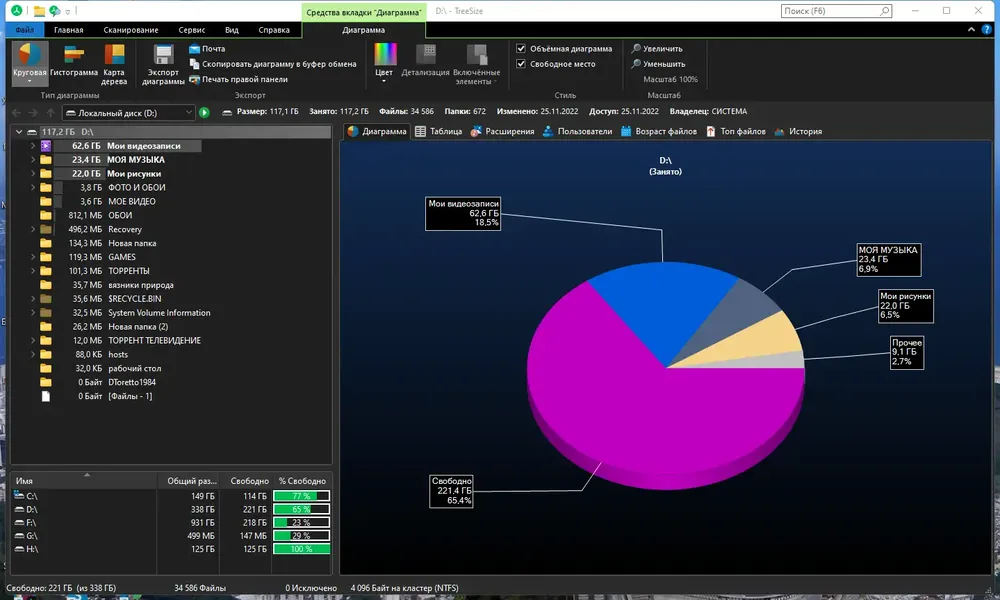Open the Локальный диск (D:) drive dropdown

[129, 113]
